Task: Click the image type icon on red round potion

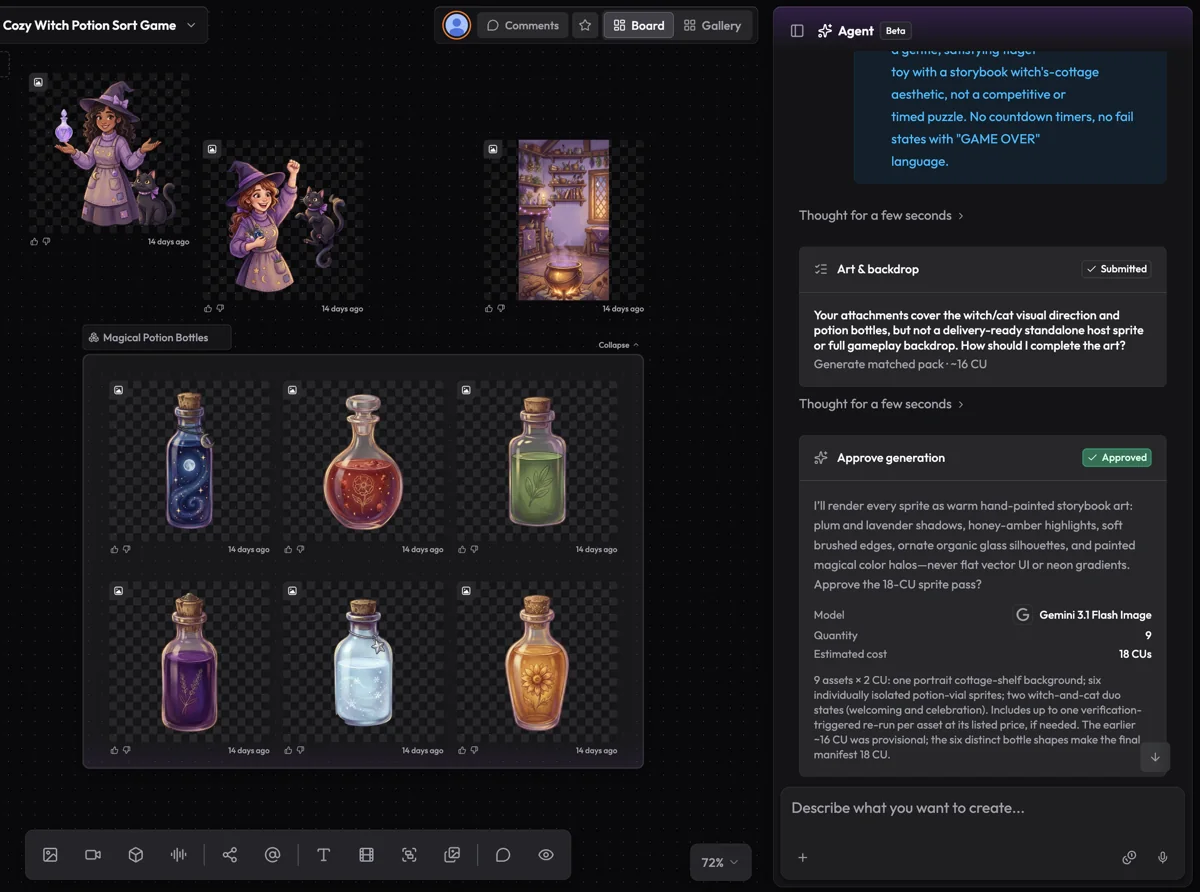Action: [292, 390]
